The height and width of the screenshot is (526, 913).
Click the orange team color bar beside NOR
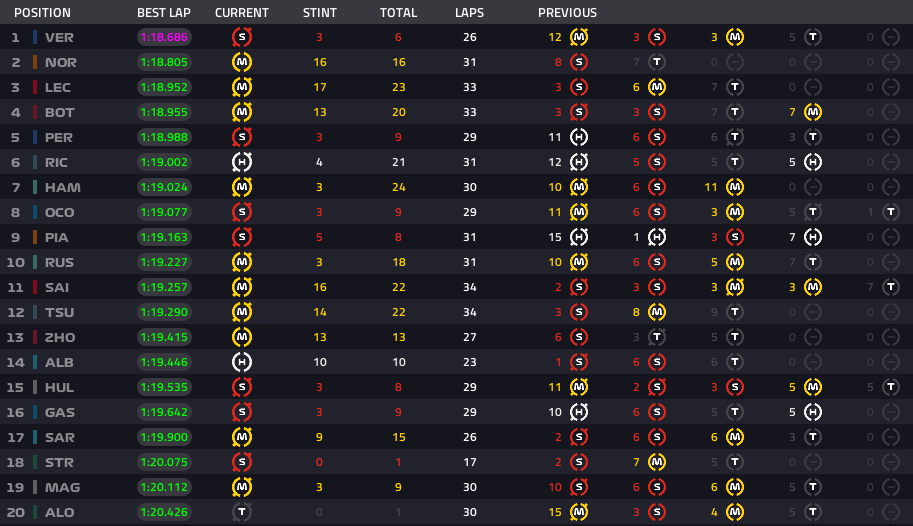point(35,62)
